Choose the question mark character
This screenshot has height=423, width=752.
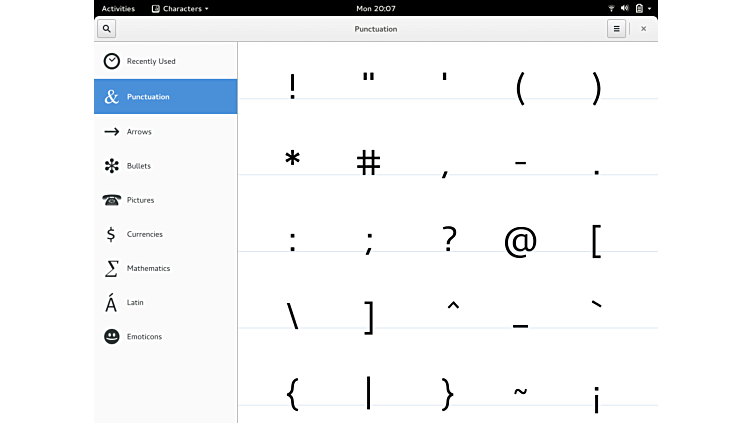pos(449,240)
